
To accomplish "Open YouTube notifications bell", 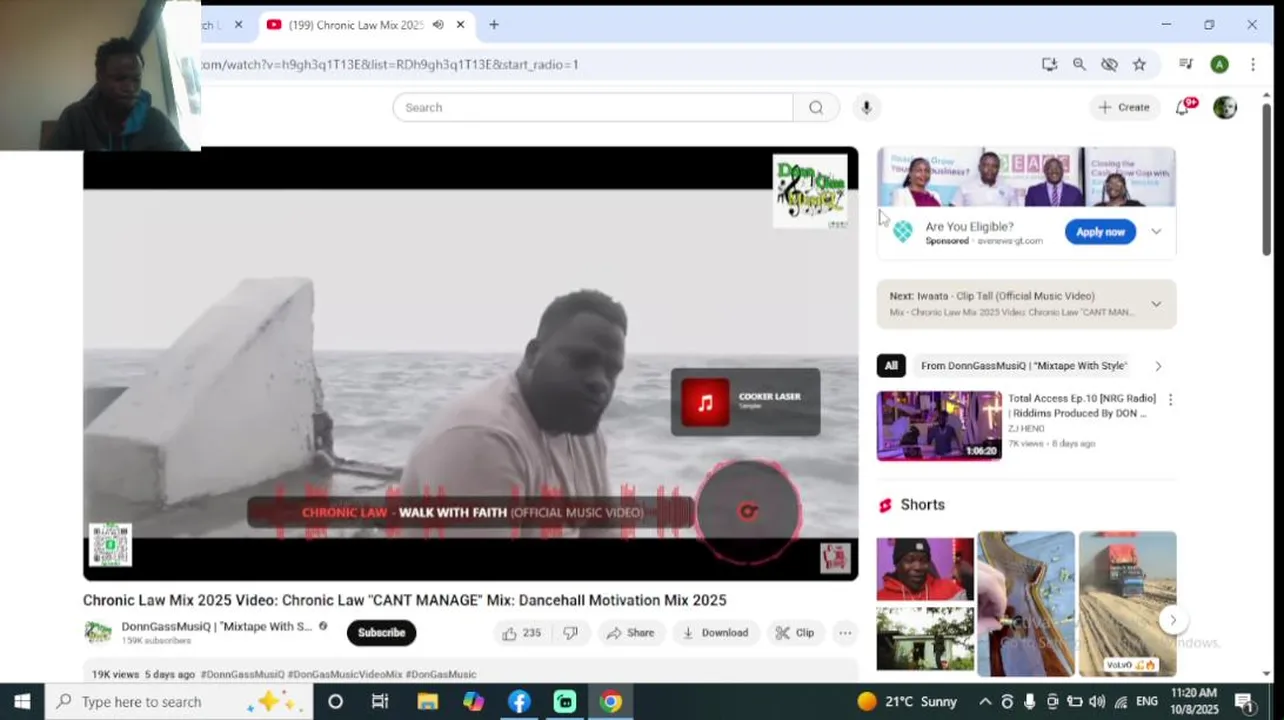I will pyautogui.click(x=1184, y=107).
